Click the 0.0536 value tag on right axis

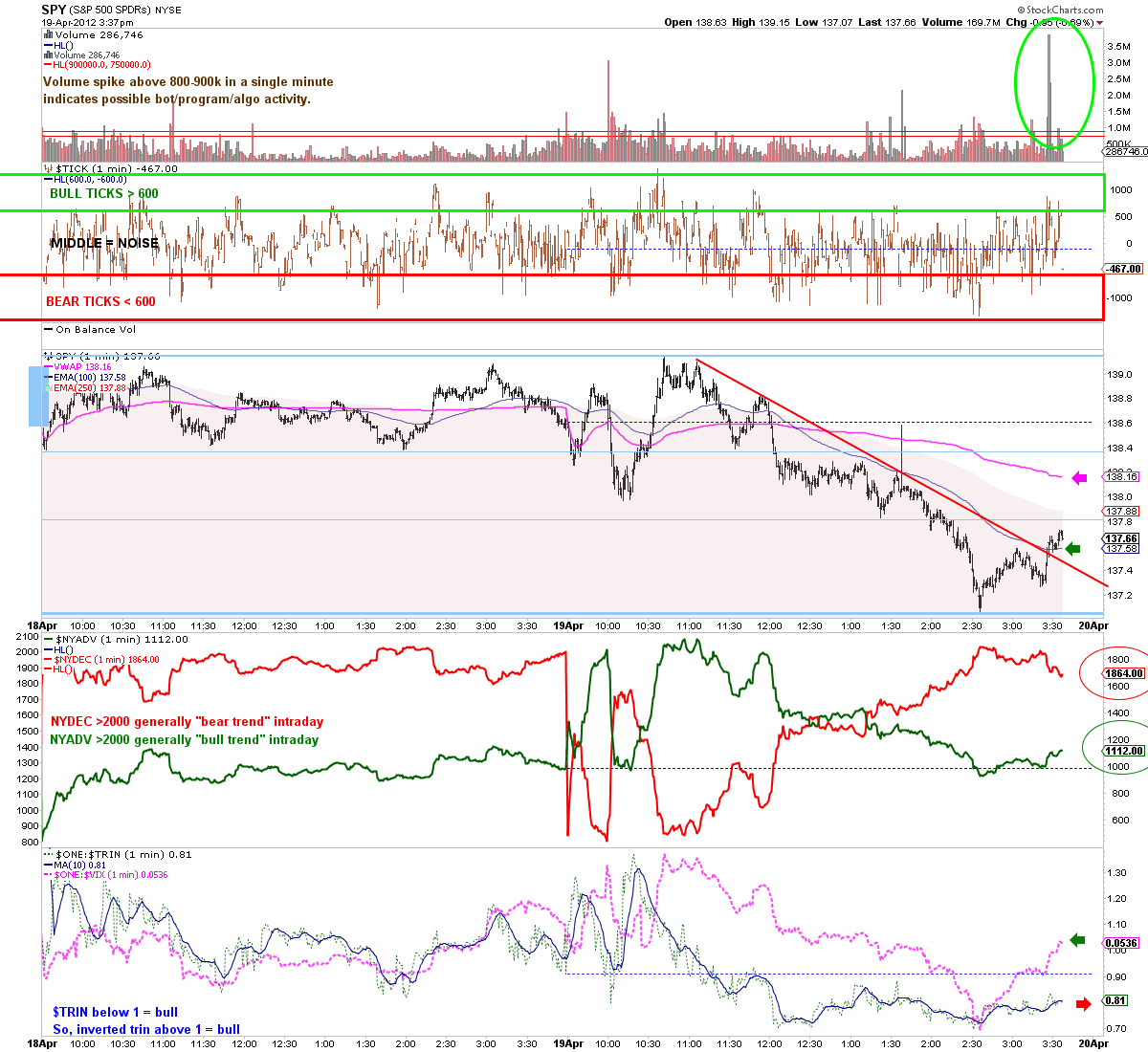1122,943
